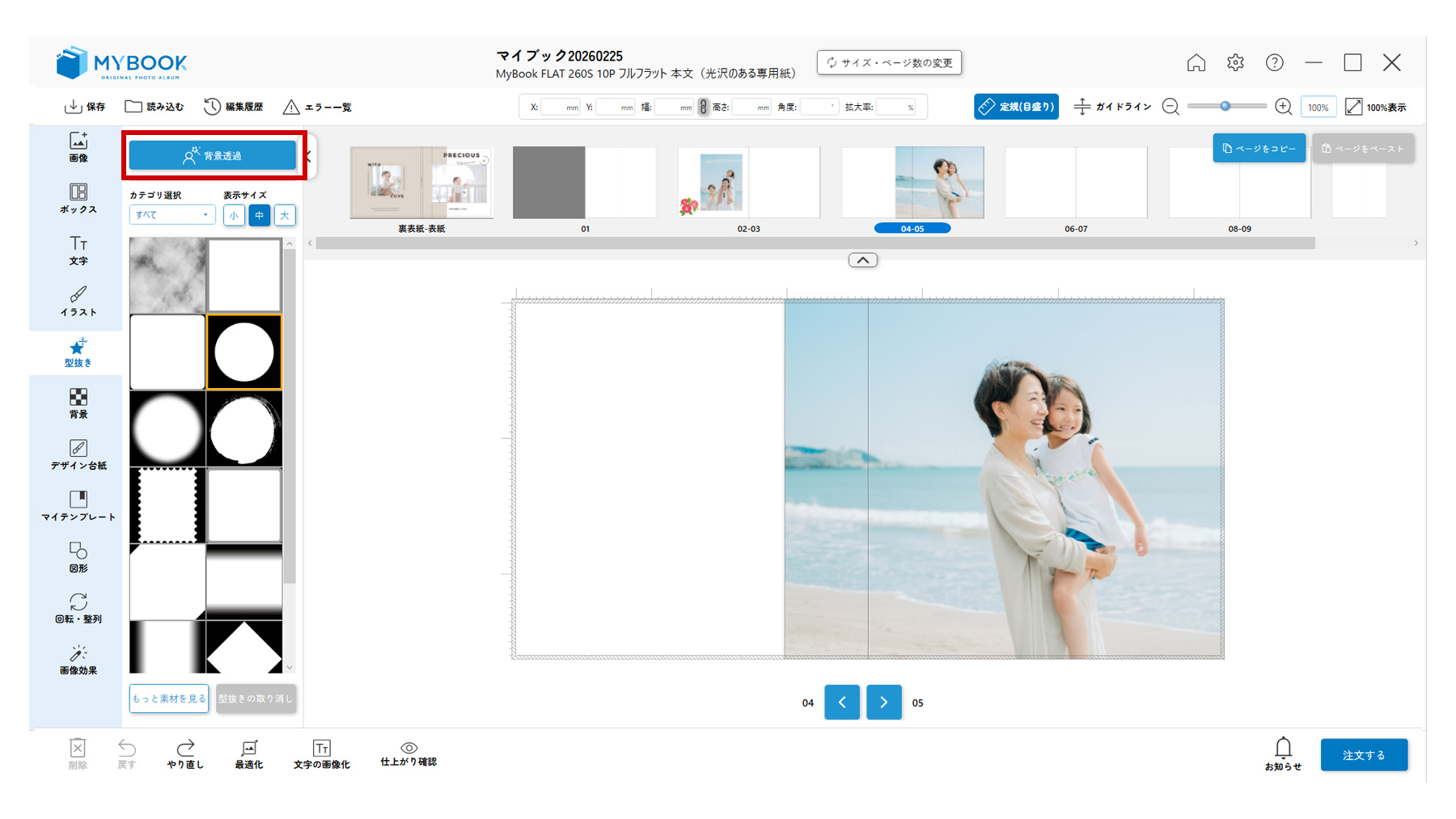The width and height of the screenshot is (1456, 819).
Task: Click ページをコピー button
Action: [1259, 148]
